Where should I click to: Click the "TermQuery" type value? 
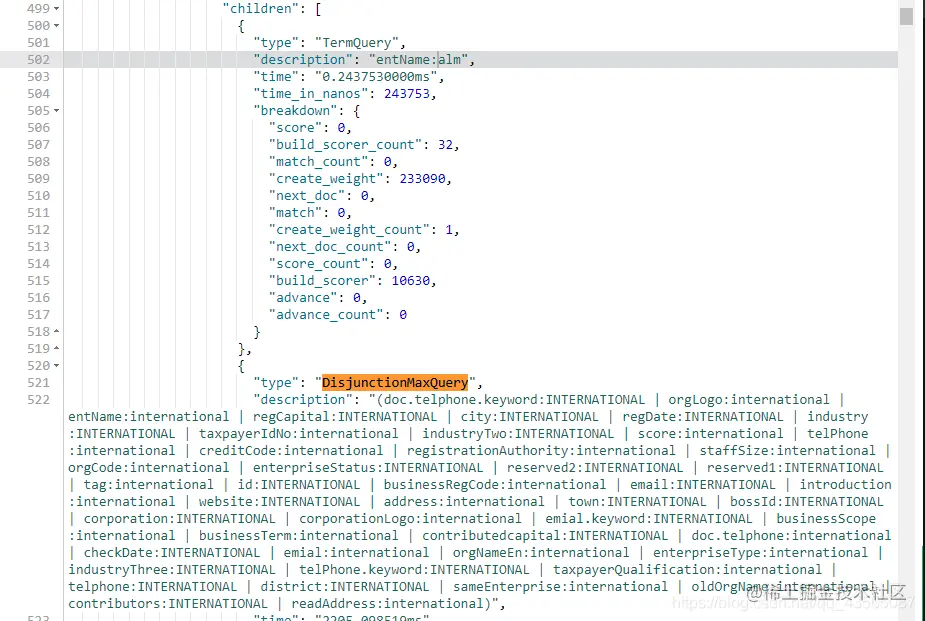coord(357,42)
